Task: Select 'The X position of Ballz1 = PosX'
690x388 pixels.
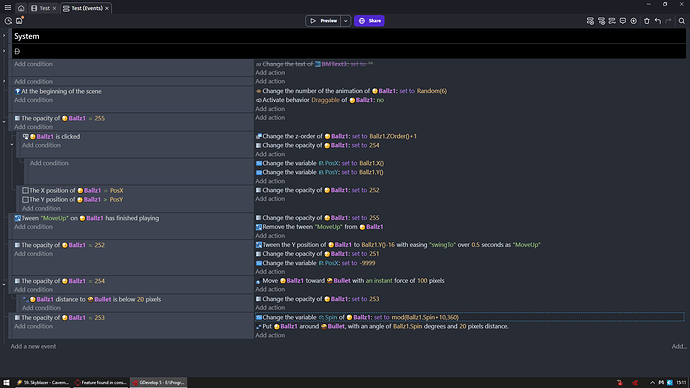Action: coord(73,190)
